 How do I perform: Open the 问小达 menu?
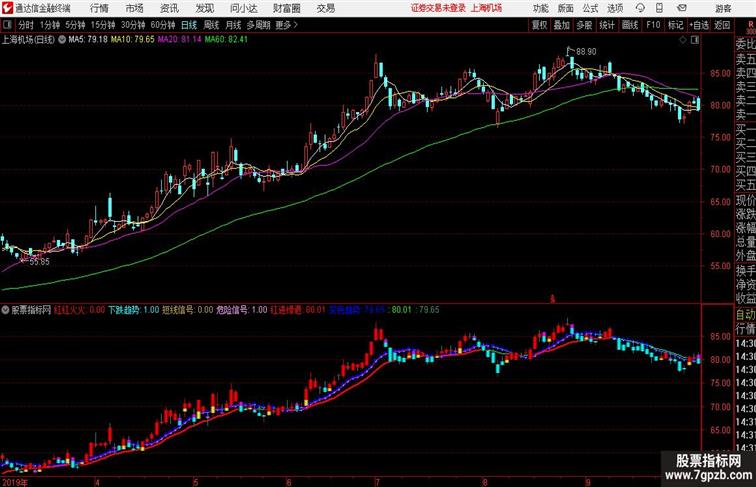tap(243, 8)
